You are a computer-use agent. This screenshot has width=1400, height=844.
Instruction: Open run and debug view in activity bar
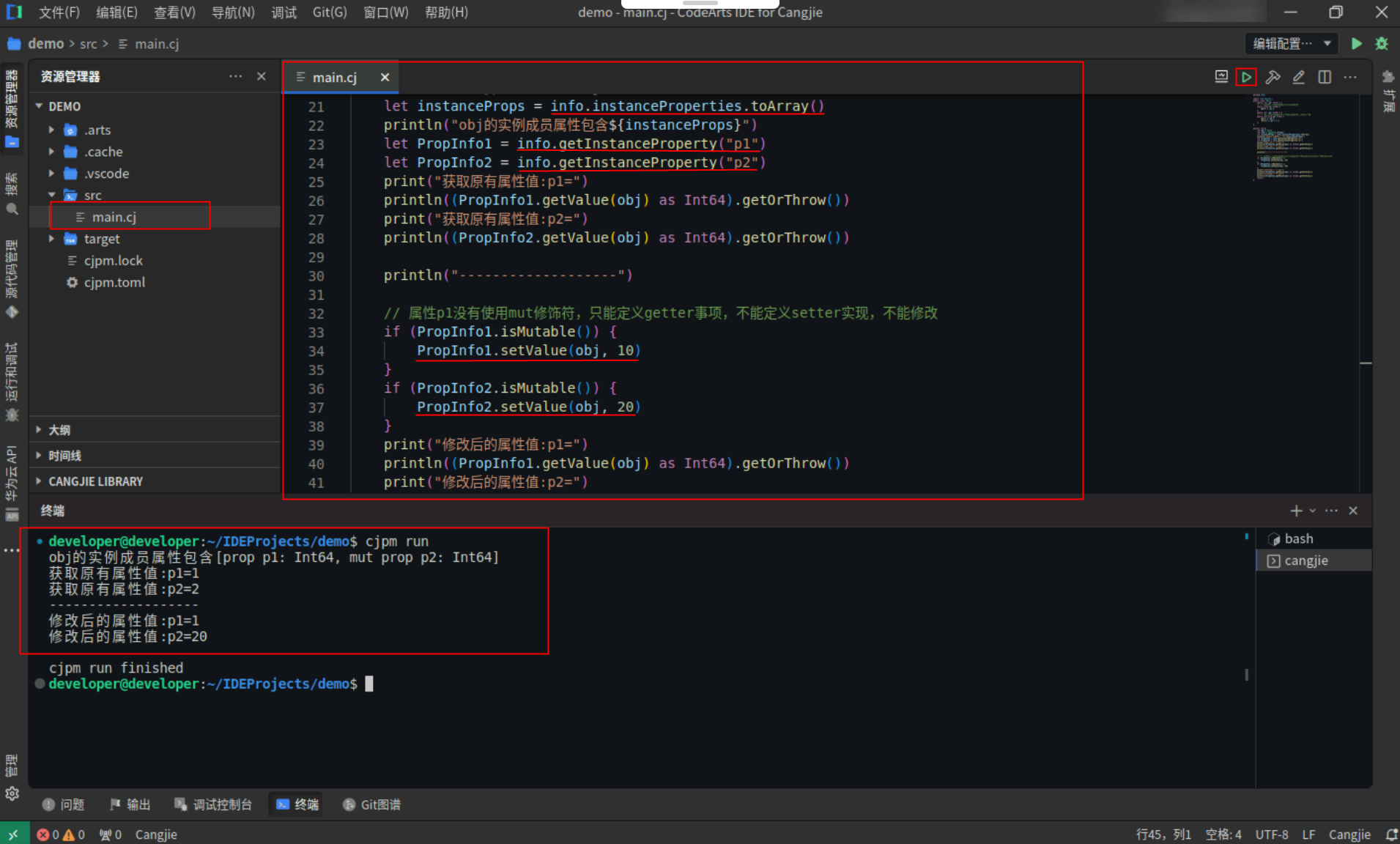tap(12, 381)
